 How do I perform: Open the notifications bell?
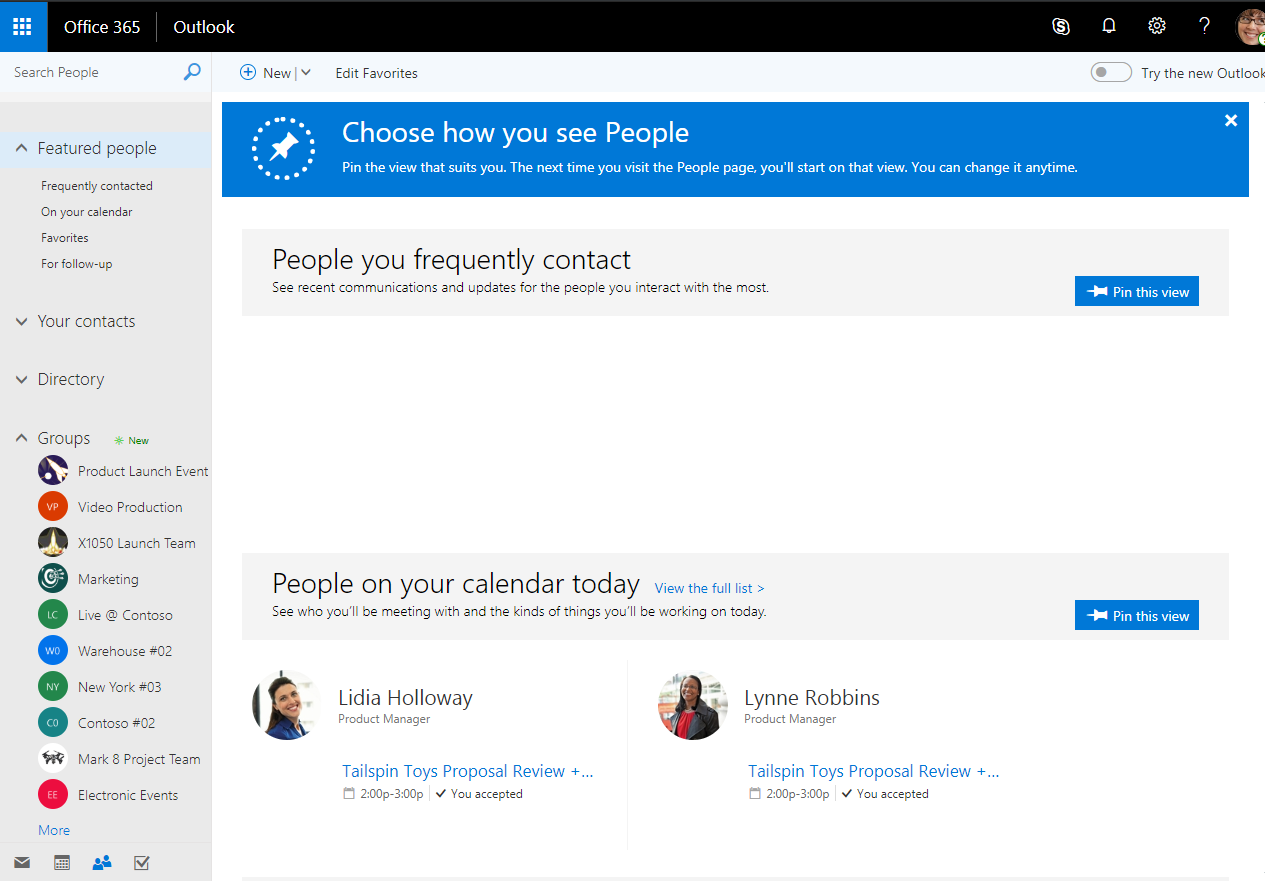click(1109, 27)
